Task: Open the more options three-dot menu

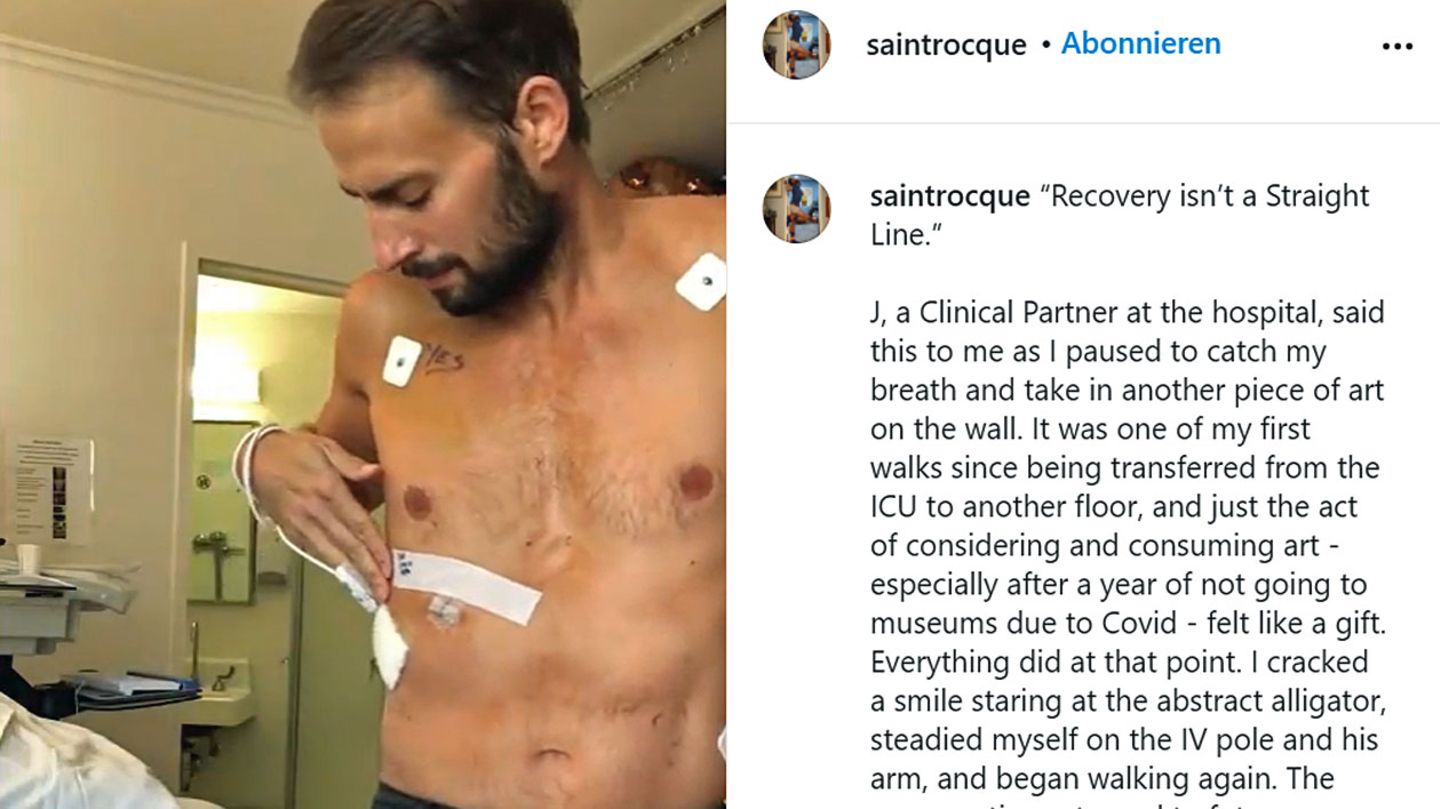Action: click(x=1396, y=47)
